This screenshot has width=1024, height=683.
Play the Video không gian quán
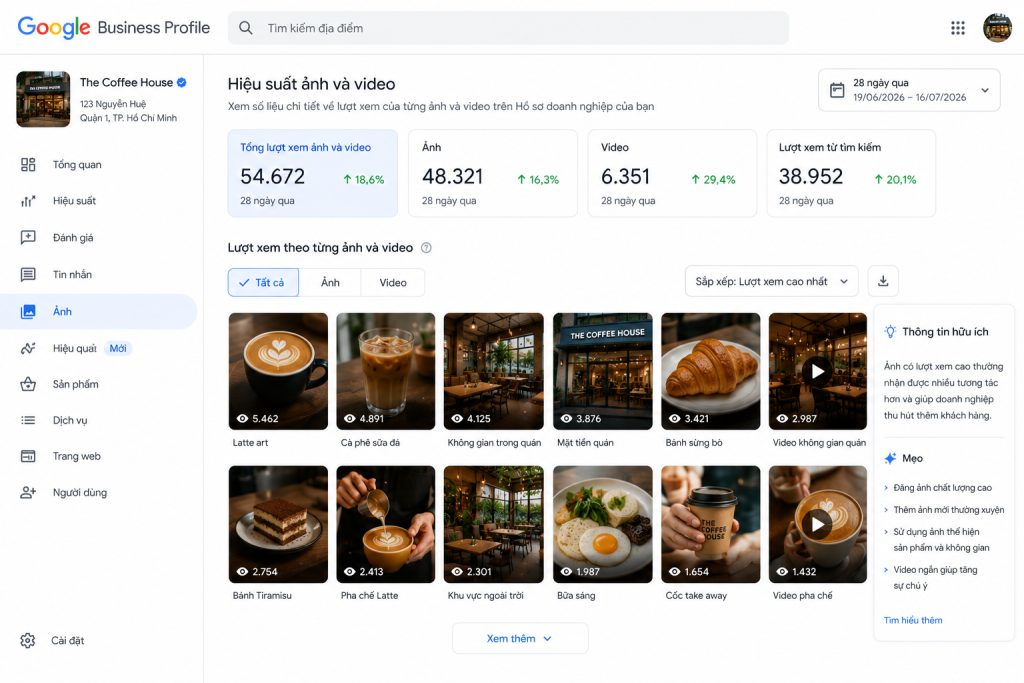(818, 372)
